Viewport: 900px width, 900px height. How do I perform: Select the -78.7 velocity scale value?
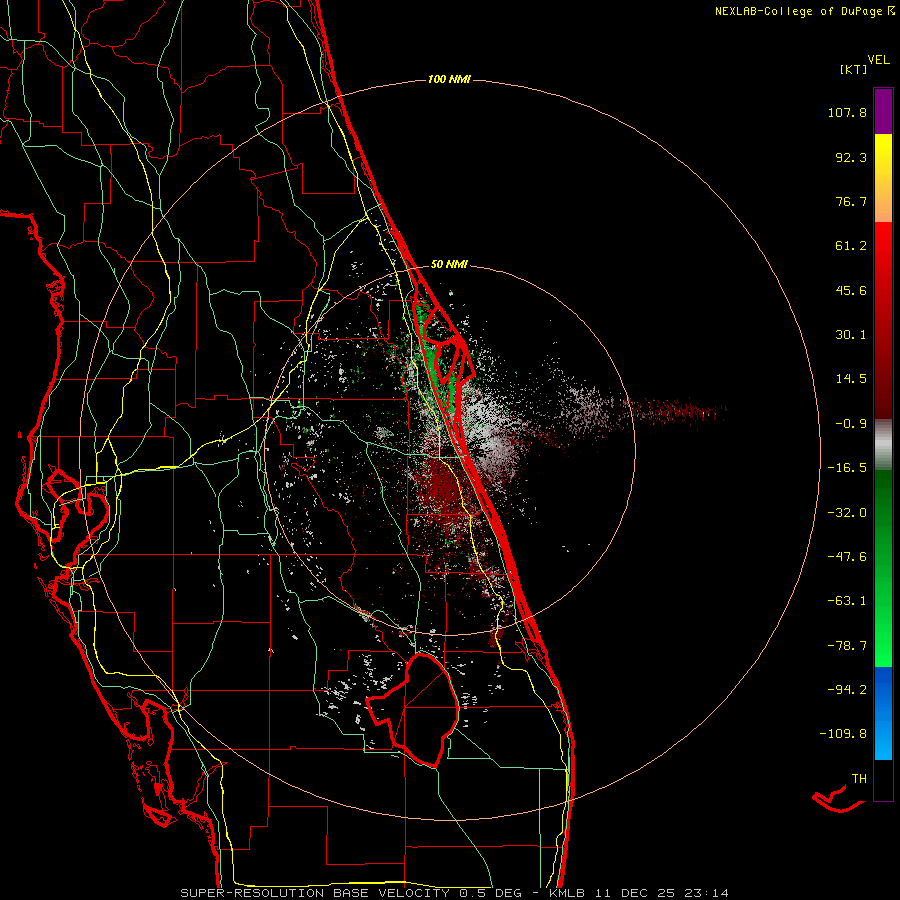pos(847,646)
